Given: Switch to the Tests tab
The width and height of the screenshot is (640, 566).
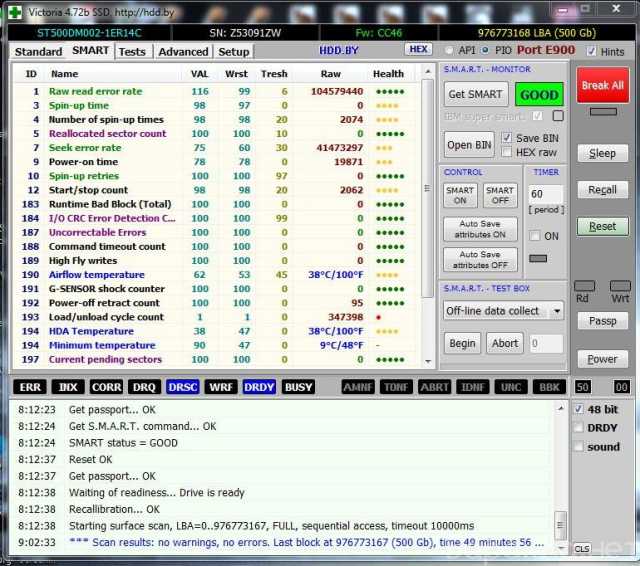Looking at the screenshot, I should click(x=131, y=51).
